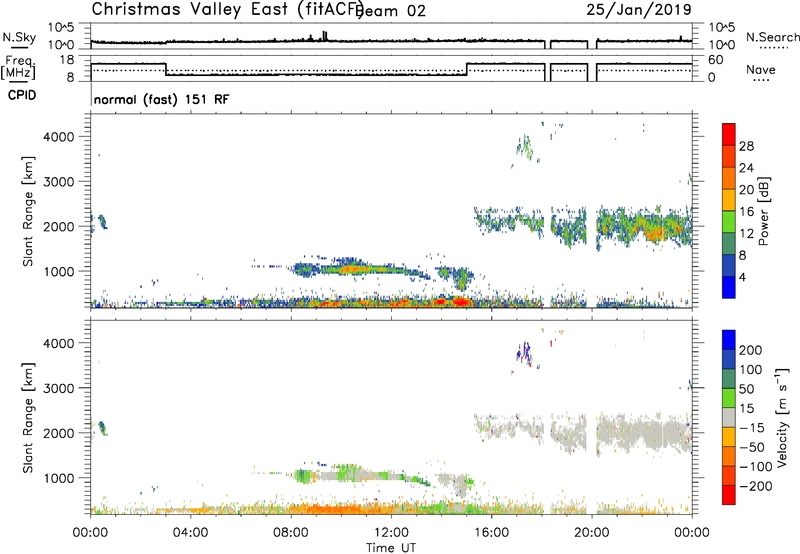Click the 'N.Sky' legend label
800x554 pixels.
pos(19,37)
